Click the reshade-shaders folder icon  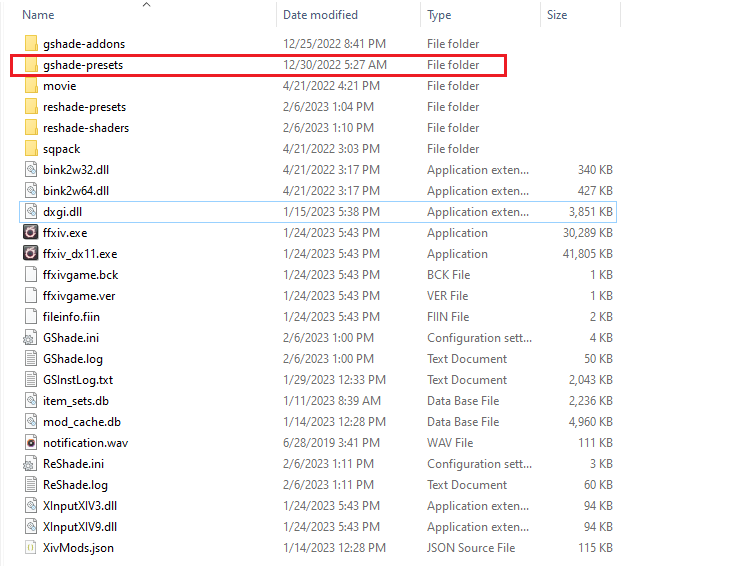(31, 128)
